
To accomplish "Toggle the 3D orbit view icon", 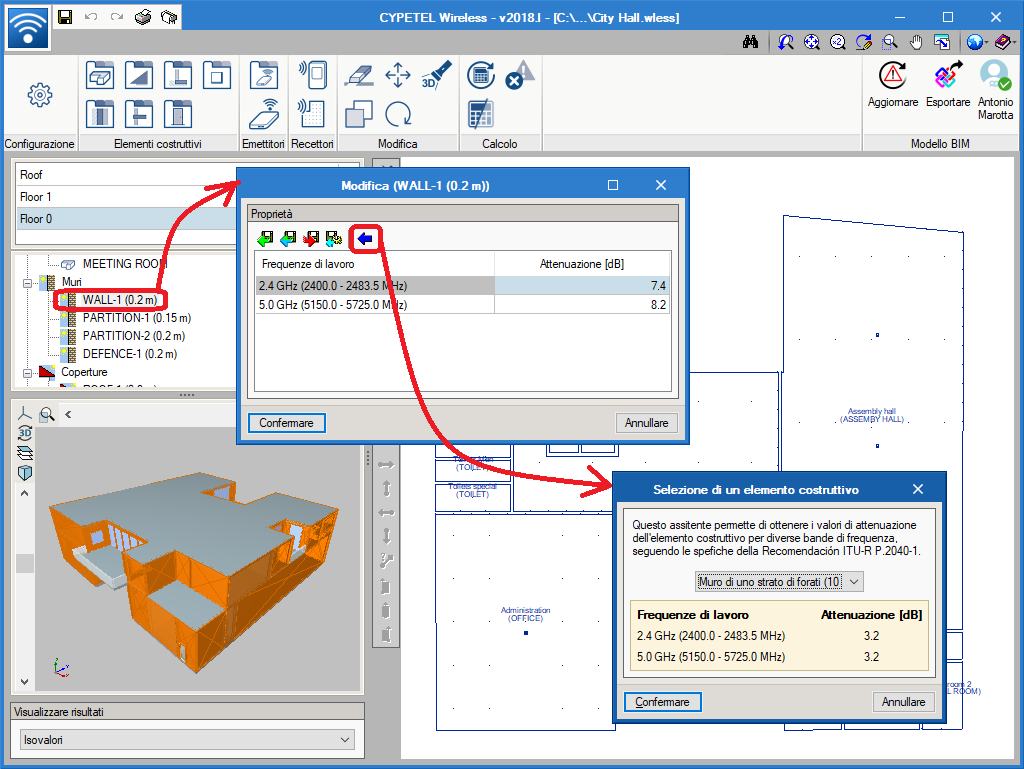I will coord(25,433).
